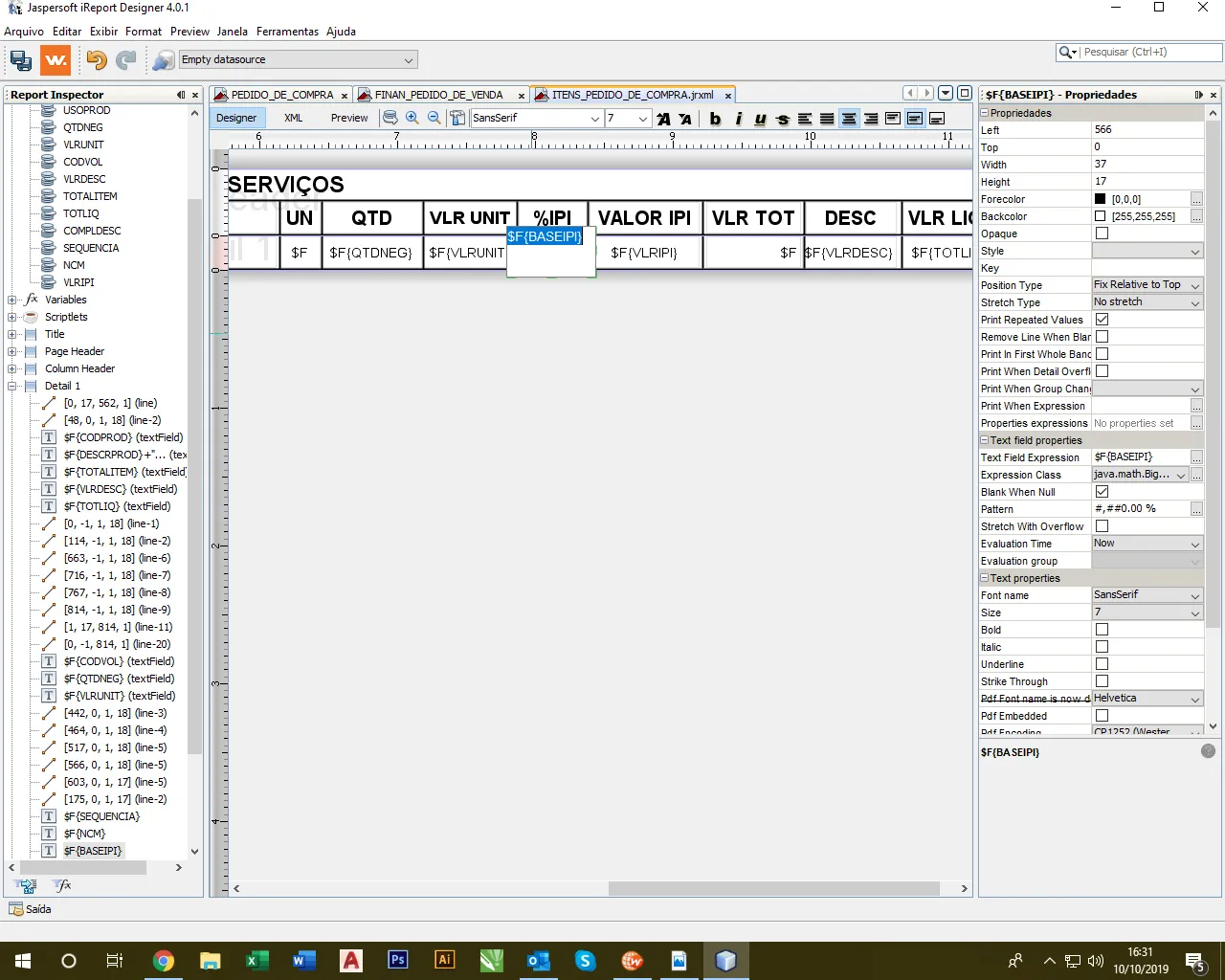This screenshot has width=1225, height=980.
Task: Align text to top icon
Action: pos(893,119)
